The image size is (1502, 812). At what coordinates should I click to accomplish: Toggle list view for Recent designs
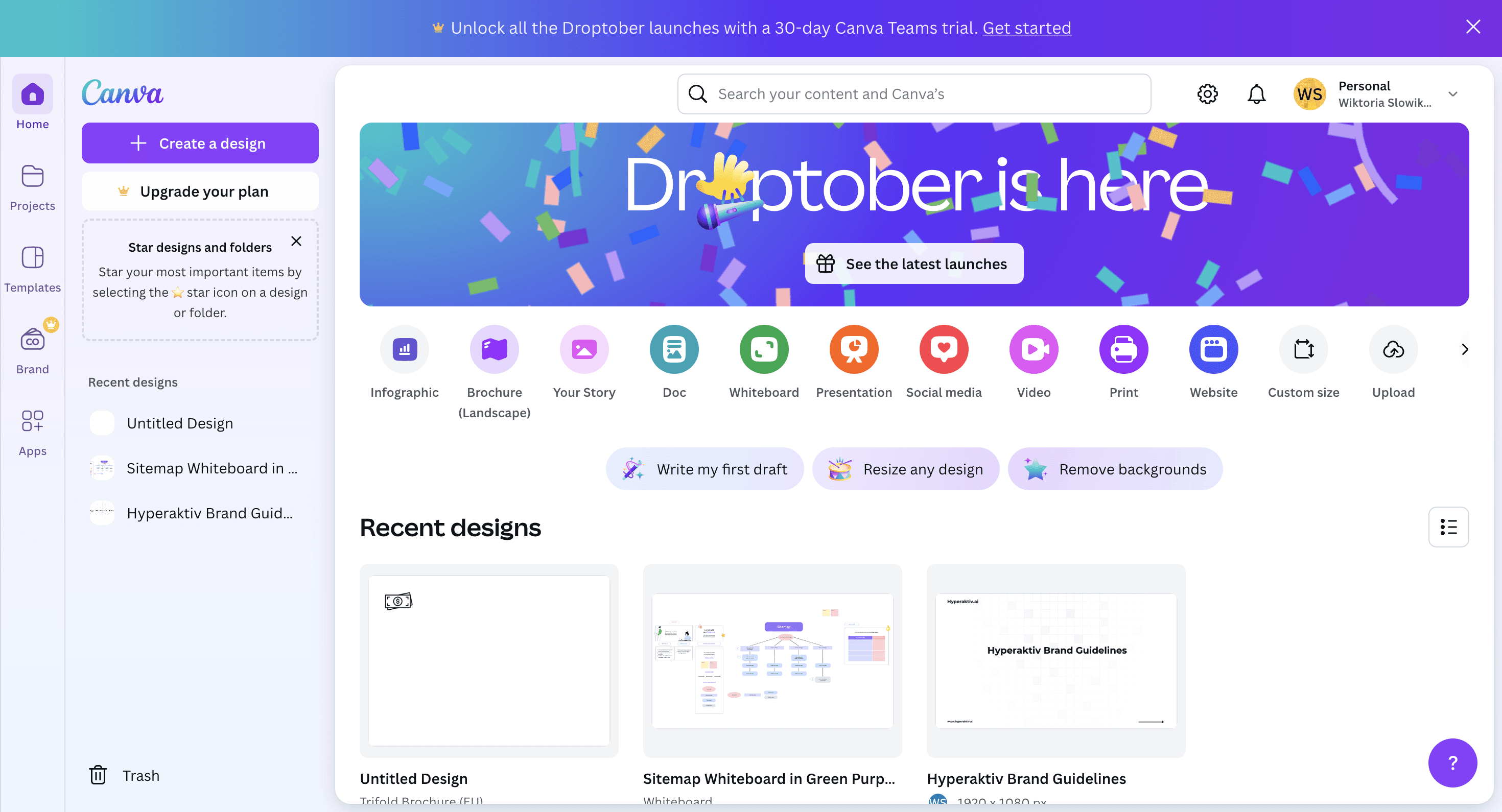pos(1449,527)
